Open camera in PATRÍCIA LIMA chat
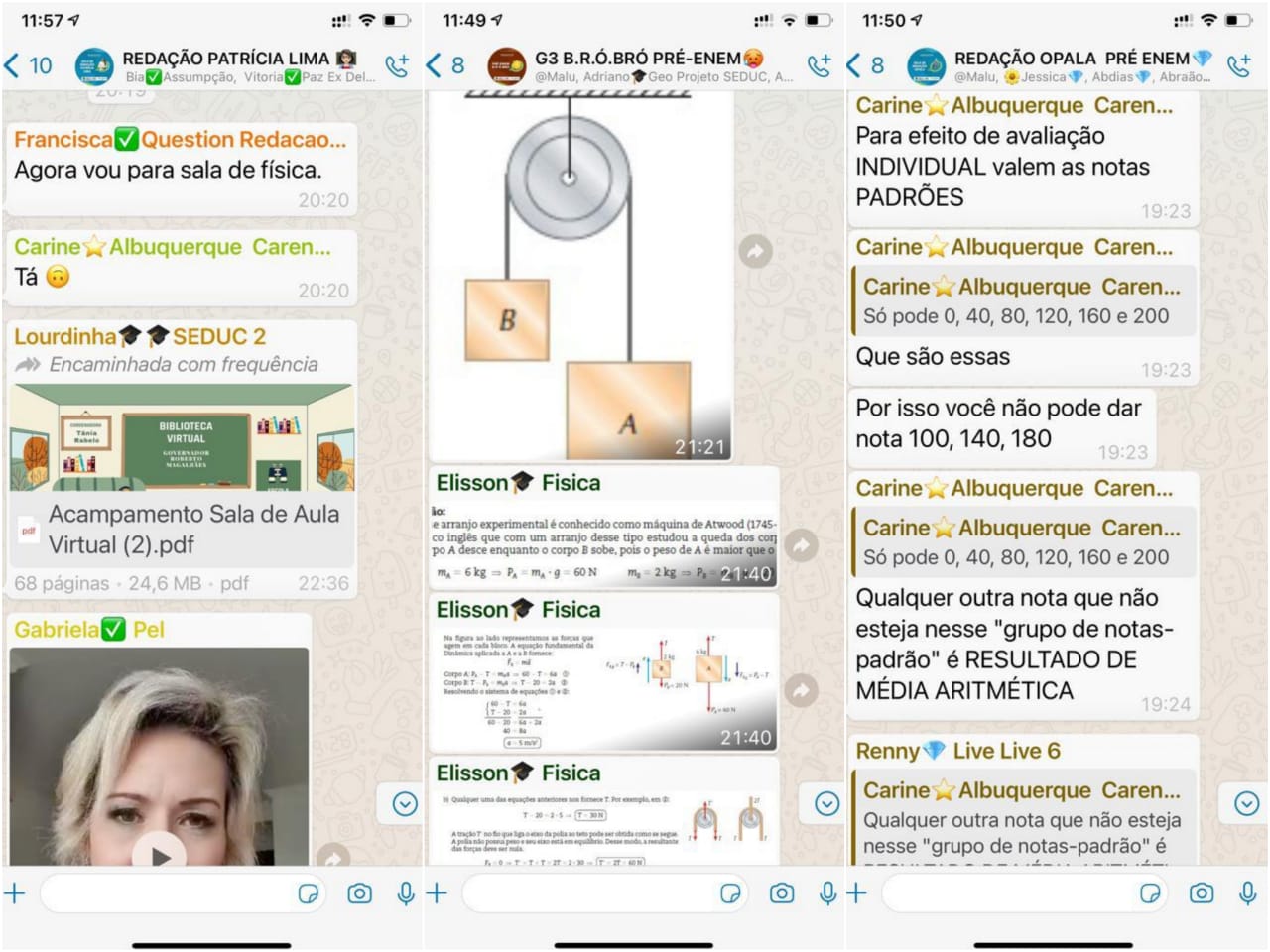This screenshot has width=1270, height=952. [359, 893]
